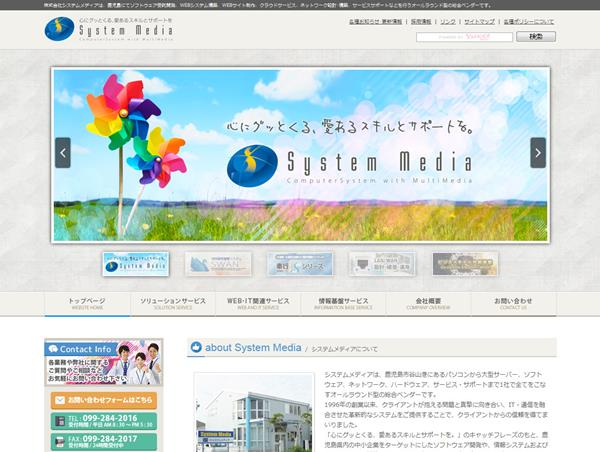
Task: Click the envelope icon on contact form button
Action: pyautogui.click(x=60, y=400)
